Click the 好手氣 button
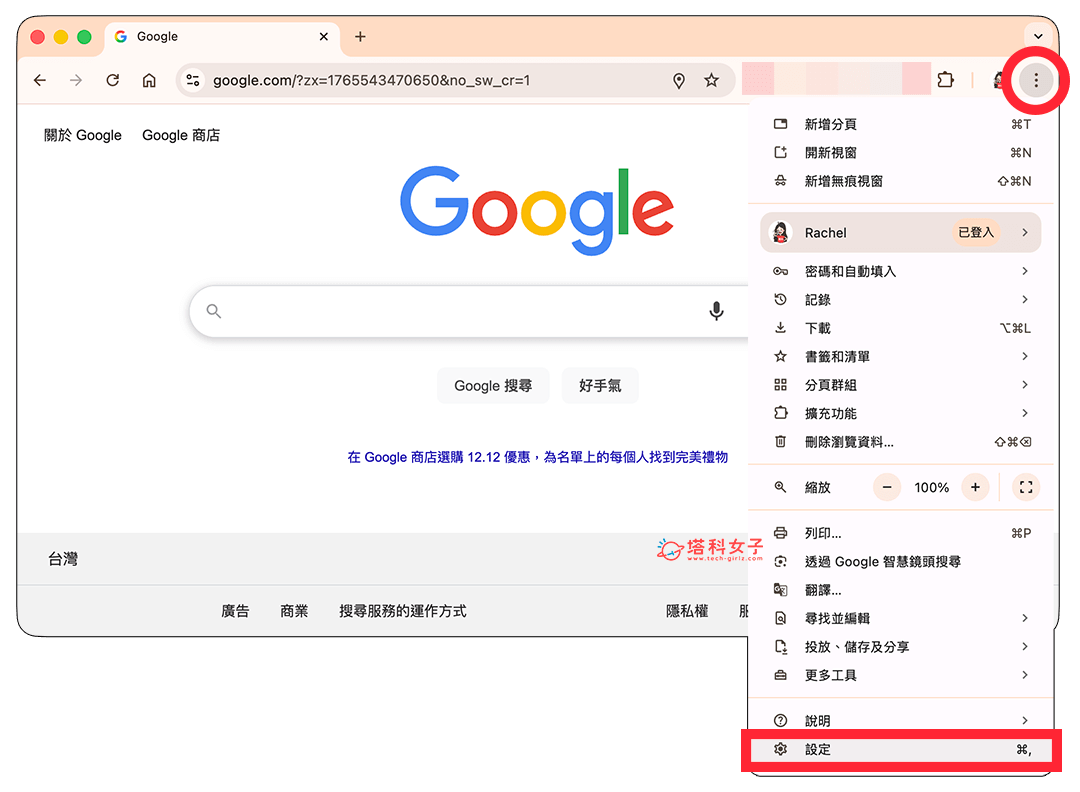 click(600, 386)
